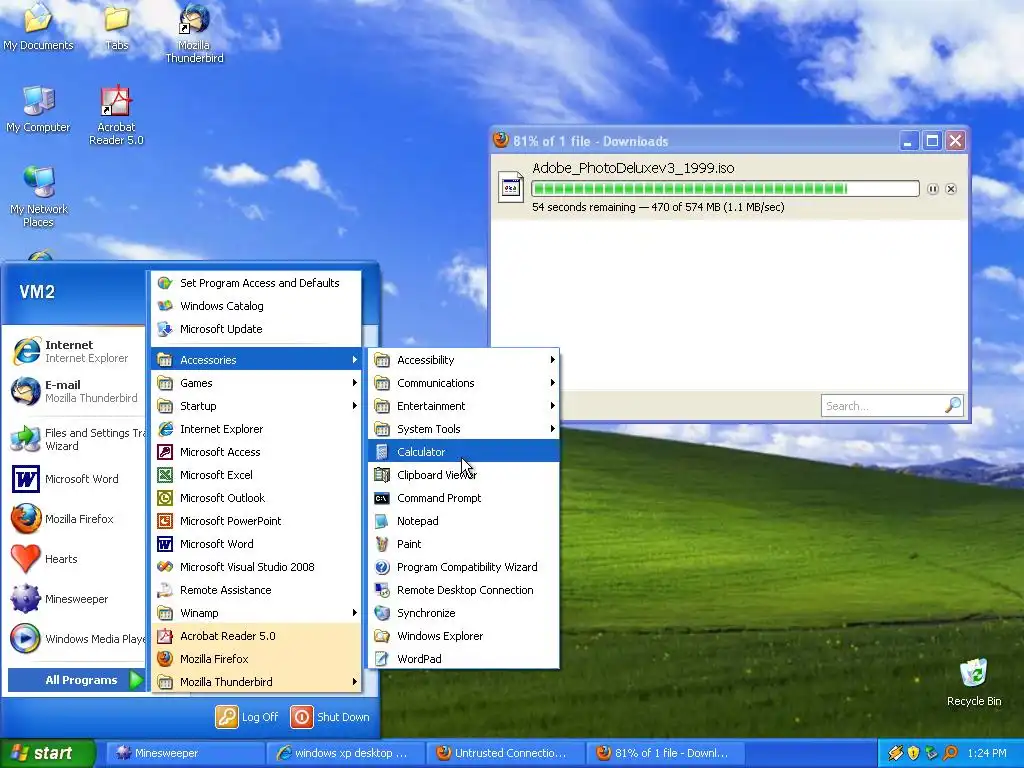Cancel the Adobe_PhotoDeluxev3 download
The width and height of the screenshot is (1024, 768).
coord(951,189)
